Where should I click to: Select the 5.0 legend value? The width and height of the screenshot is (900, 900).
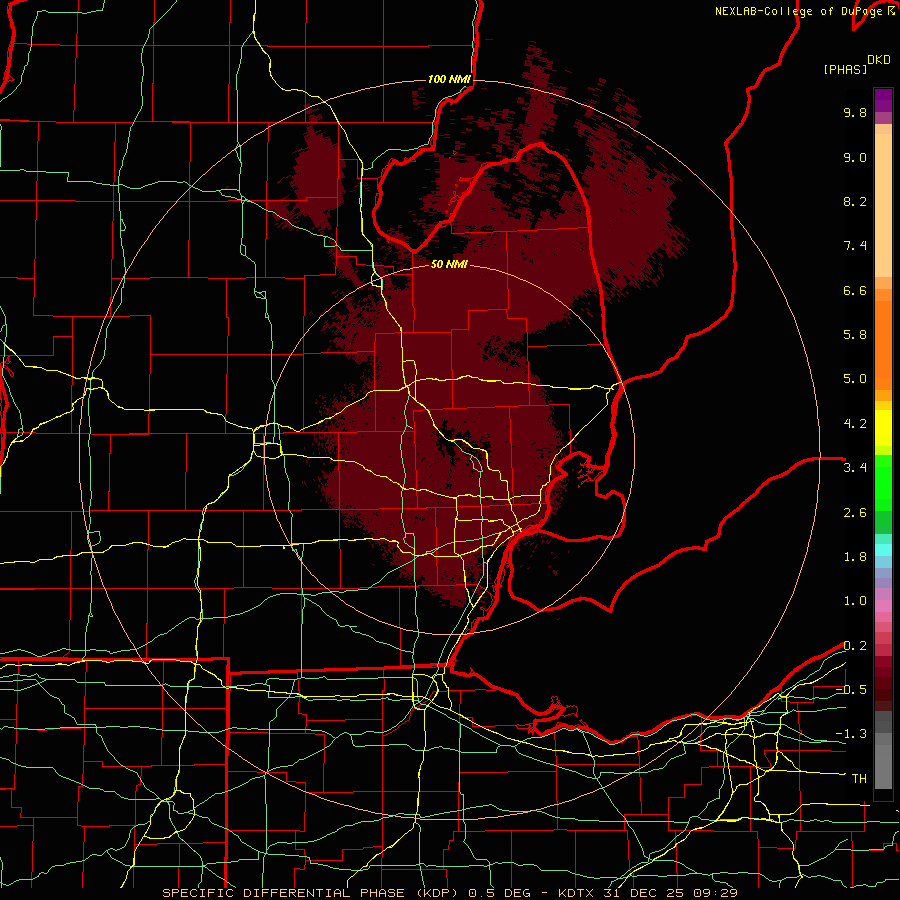click(855, 379)
